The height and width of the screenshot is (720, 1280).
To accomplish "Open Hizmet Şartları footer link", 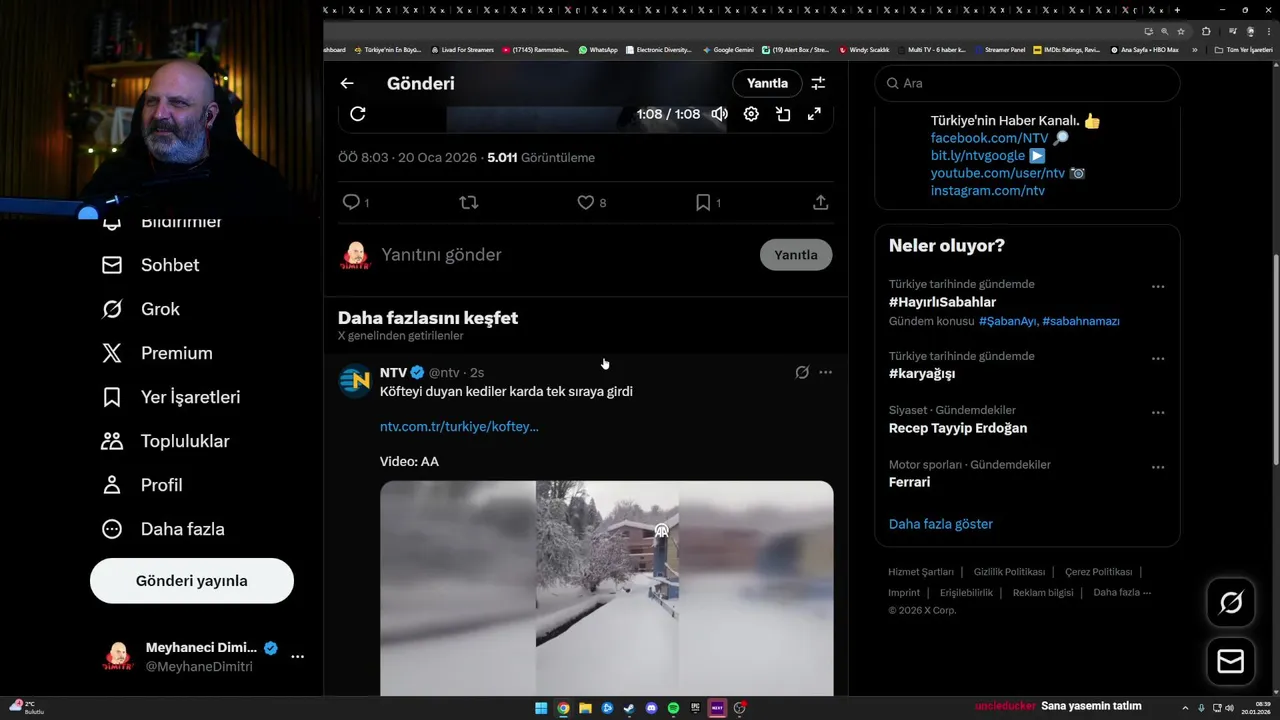I will click(x=921, y=572).
